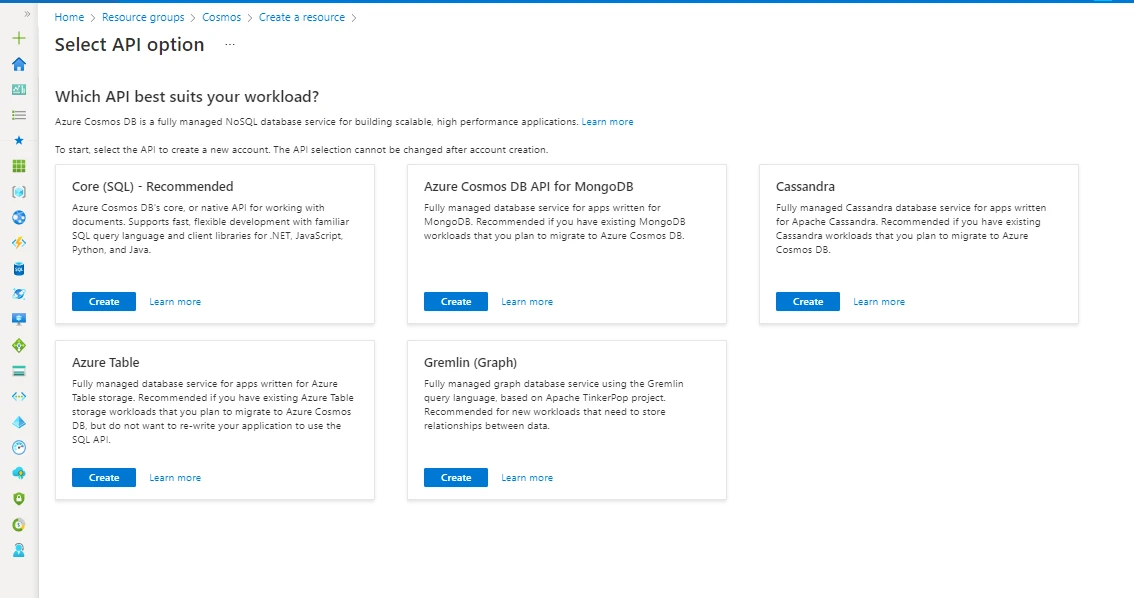The height and width of the screenshot is (598, 1134).
Task: Open the All resources grid icon
Action: [x=18, y=165]
